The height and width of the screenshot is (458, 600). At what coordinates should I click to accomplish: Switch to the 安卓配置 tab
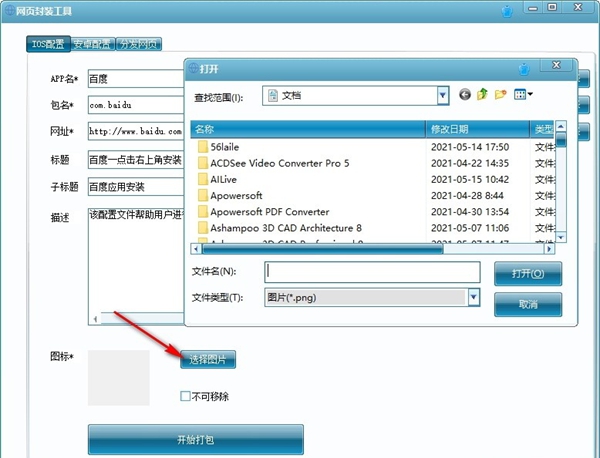93,44
